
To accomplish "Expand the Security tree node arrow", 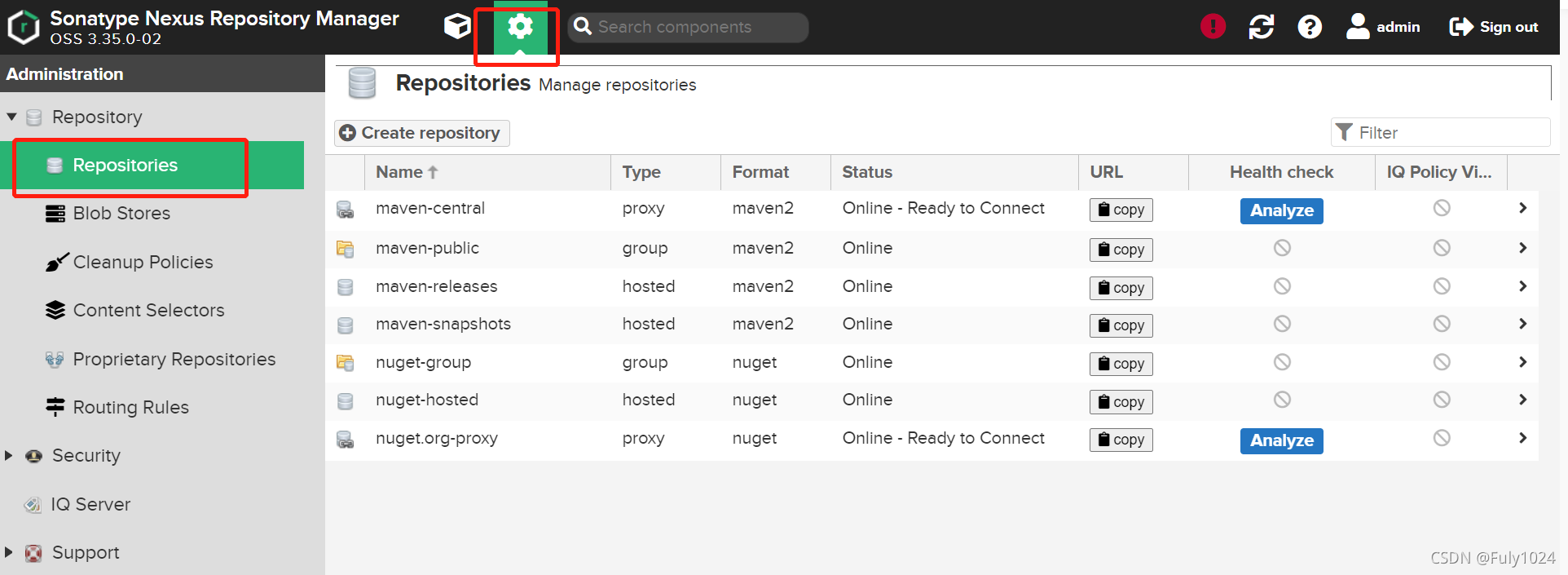I will [x=9, y=455].
